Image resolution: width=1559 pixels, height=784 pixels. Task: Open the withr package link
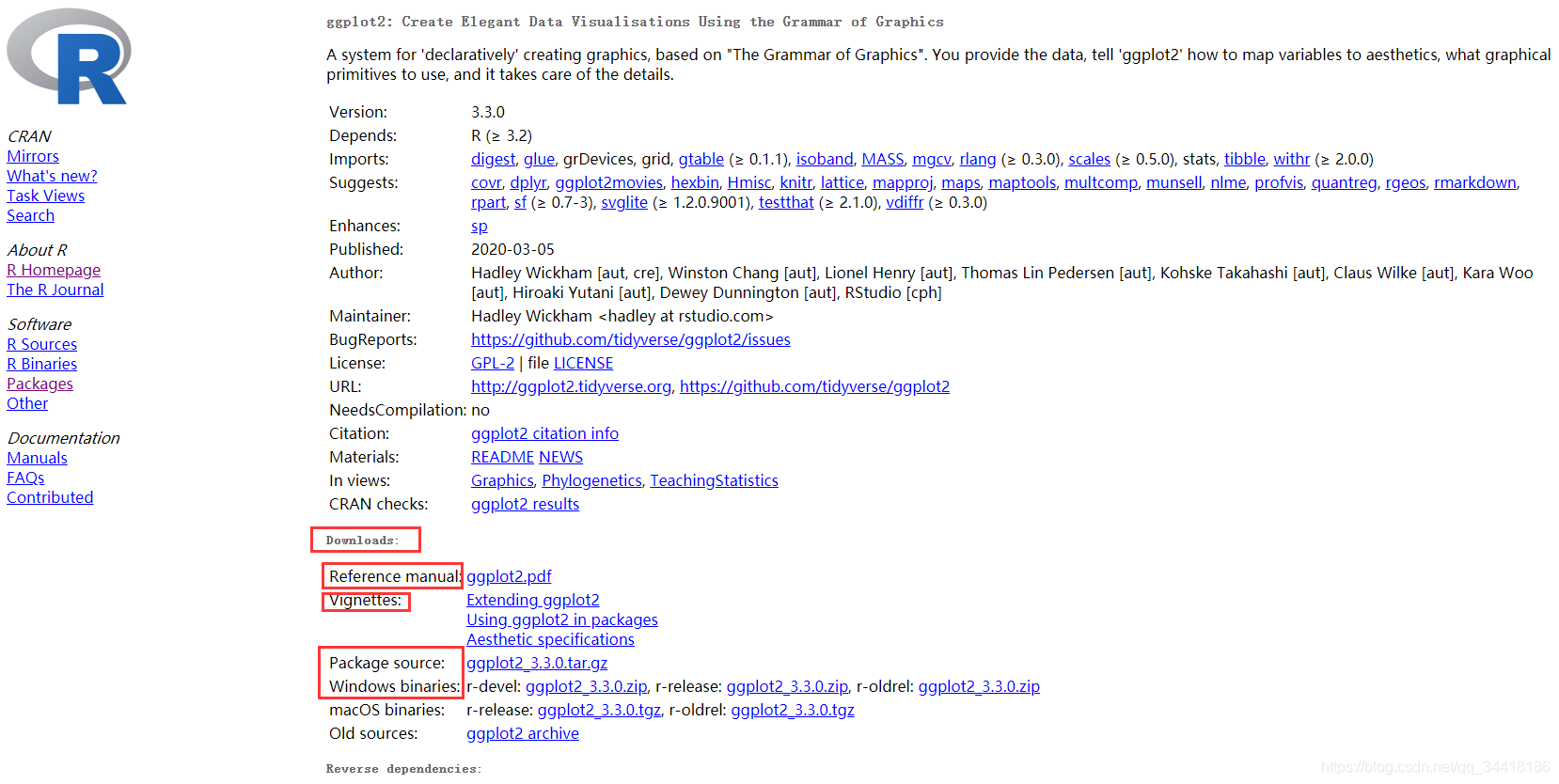(x=1292, y=159)
